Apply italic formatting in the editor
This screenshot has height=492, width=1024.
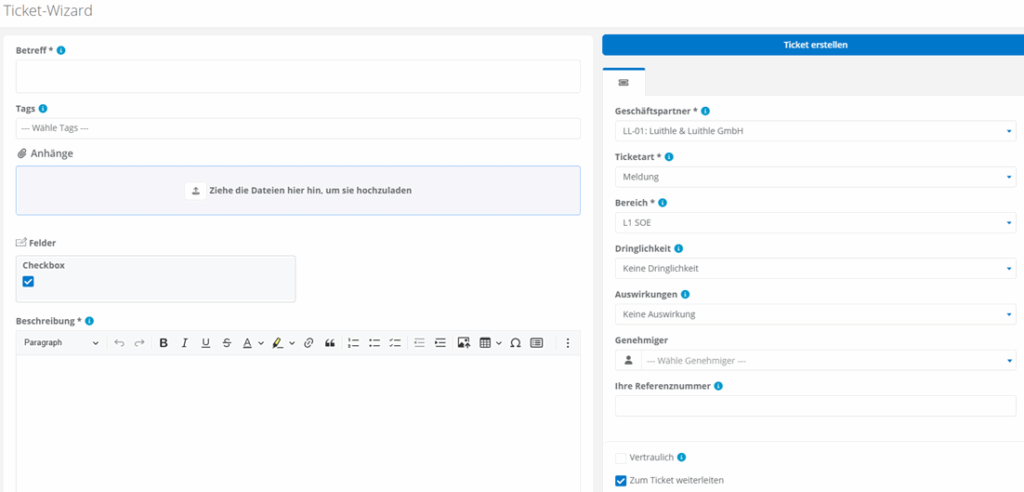coord(184,343)
